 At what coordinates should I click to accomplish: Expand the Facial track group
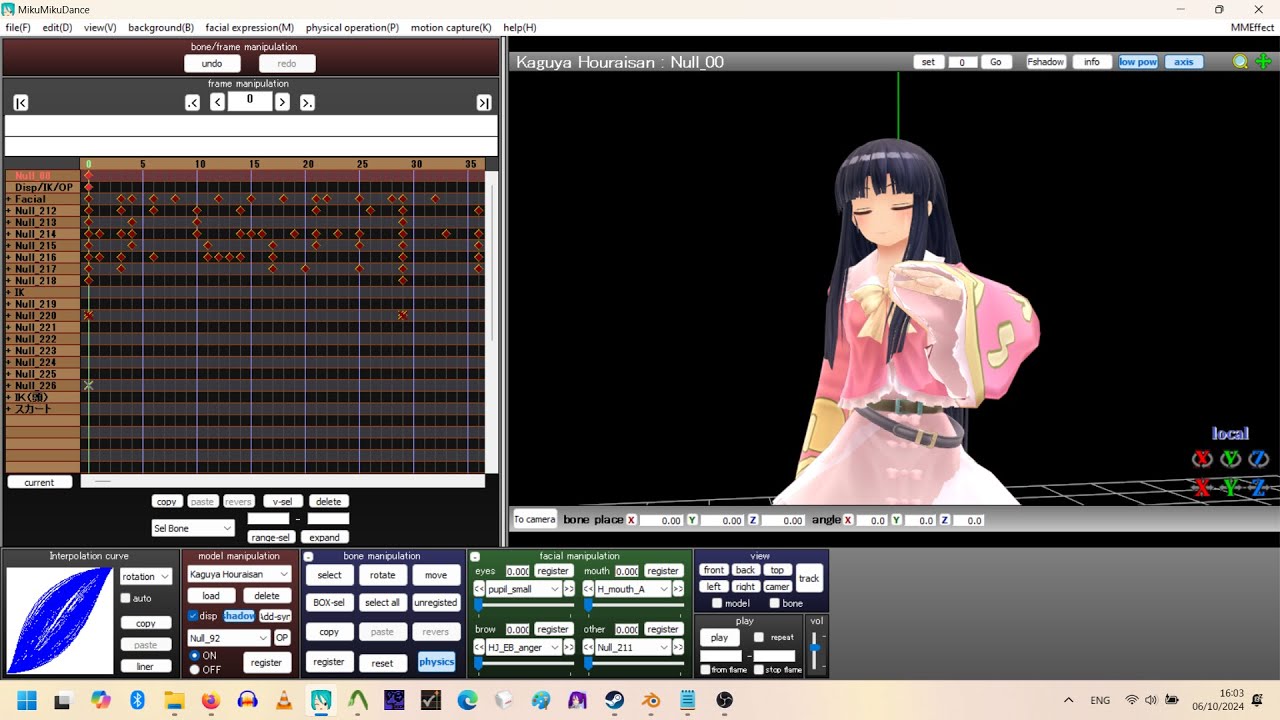click(9, 199)
